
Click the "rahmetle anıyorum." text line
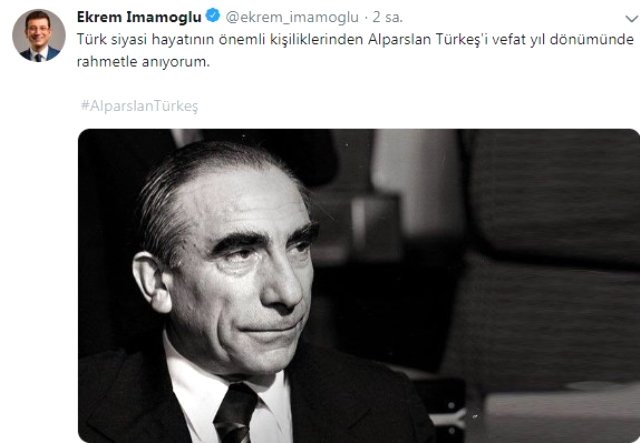[x=143, y=62]
